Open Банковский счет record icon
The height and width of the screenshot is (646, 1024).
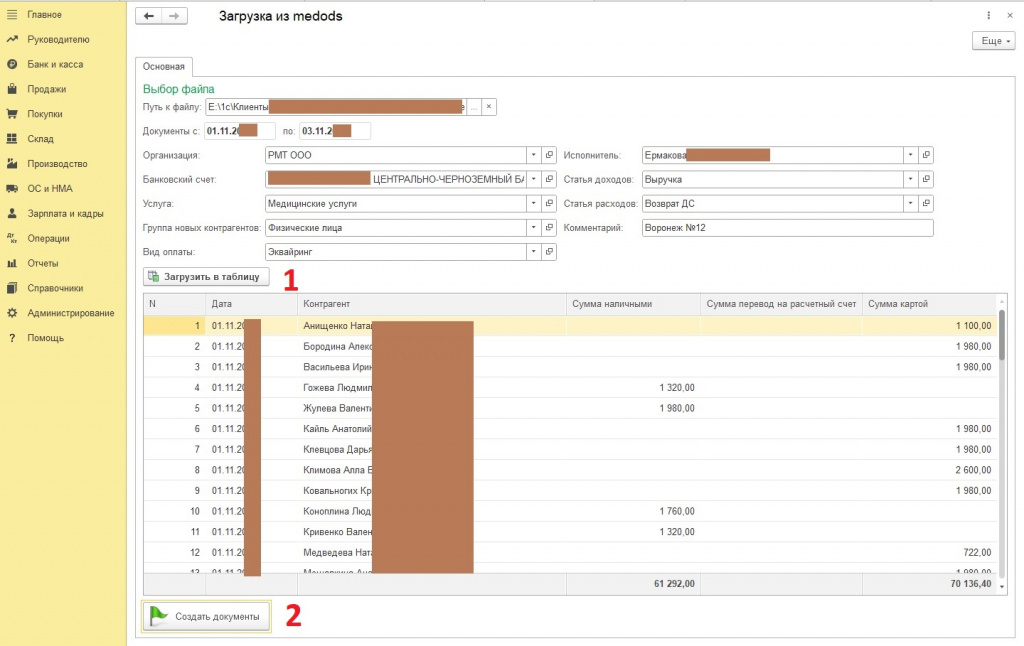point(549,179)
